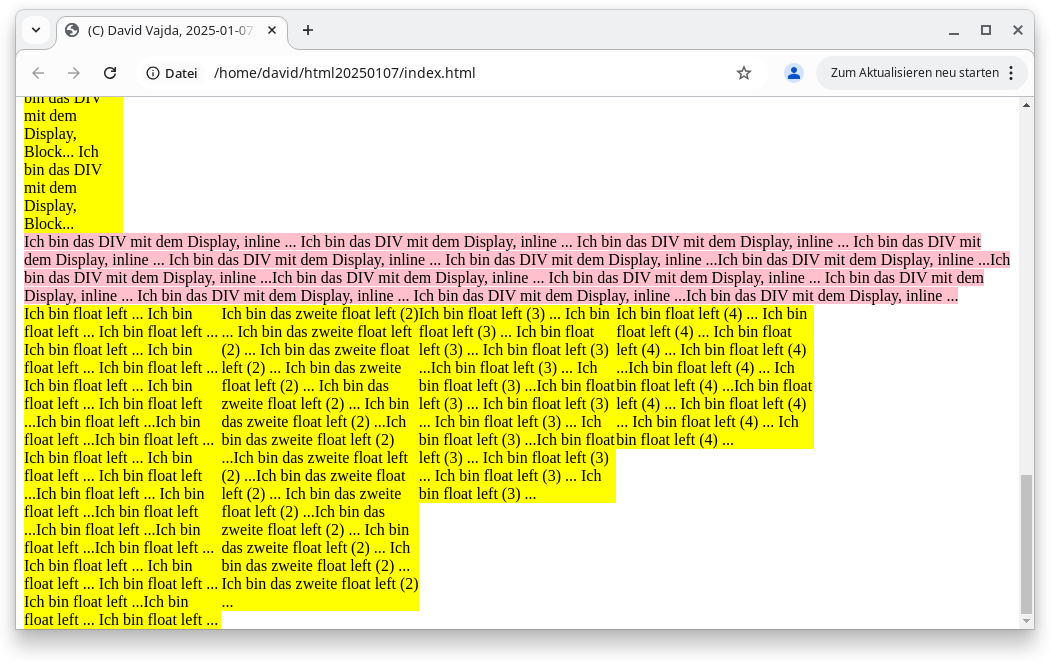Click the pink inline display text block
Viewport: 1050px width, 661px height.
pyautogui.click(x=500, y=268)
